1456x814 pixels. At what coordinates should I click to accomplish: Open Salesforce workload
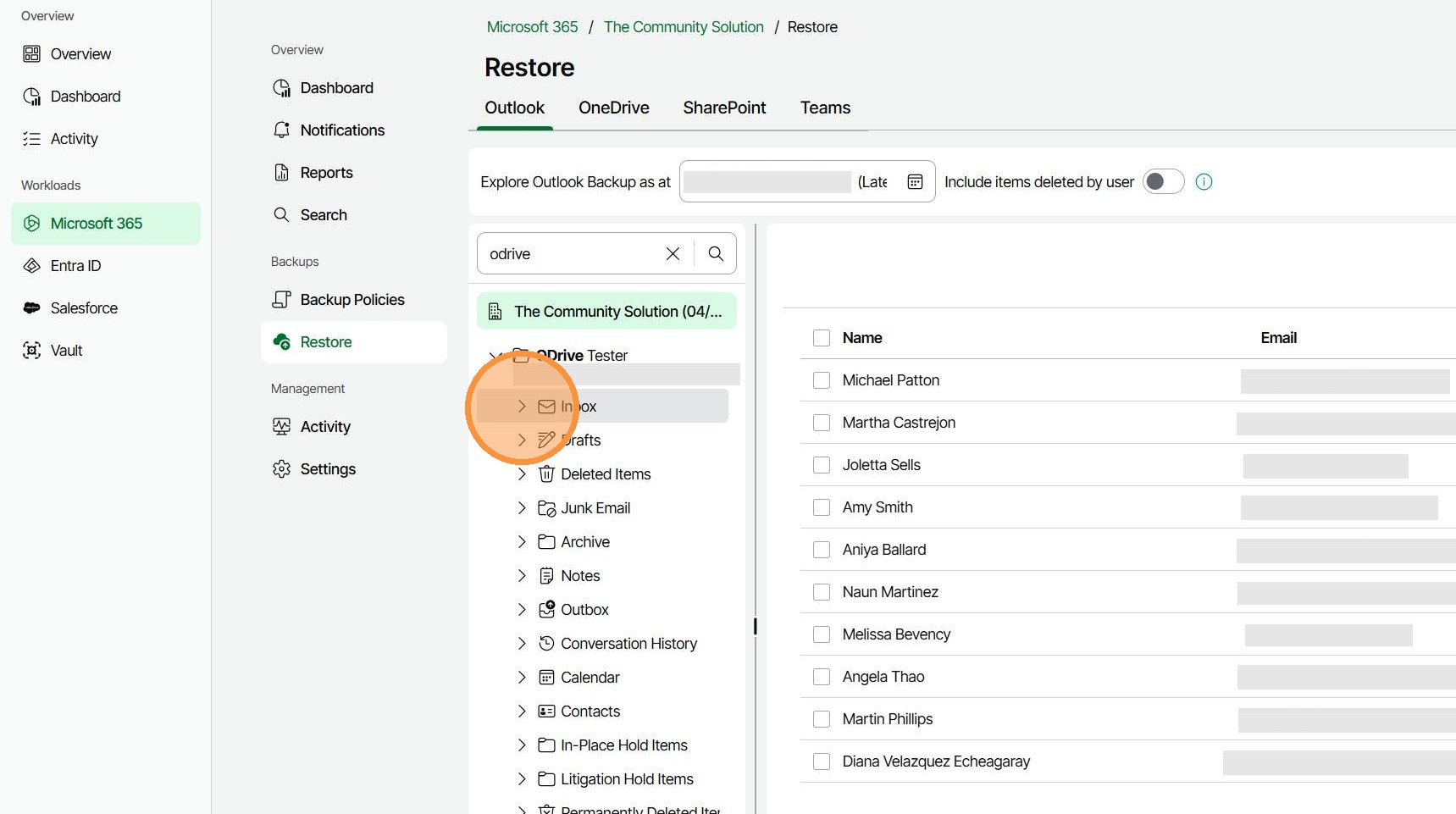click(83, 308)
